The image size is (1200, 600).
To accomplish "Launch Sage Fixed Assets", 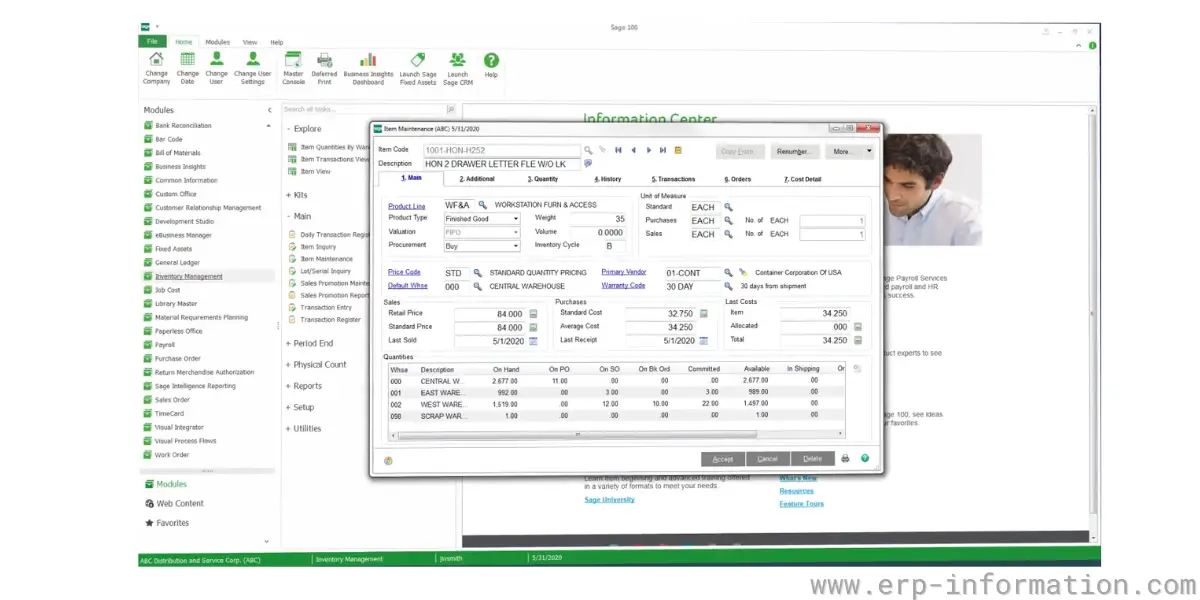I will pyautogui.click(x=418, y=68).
